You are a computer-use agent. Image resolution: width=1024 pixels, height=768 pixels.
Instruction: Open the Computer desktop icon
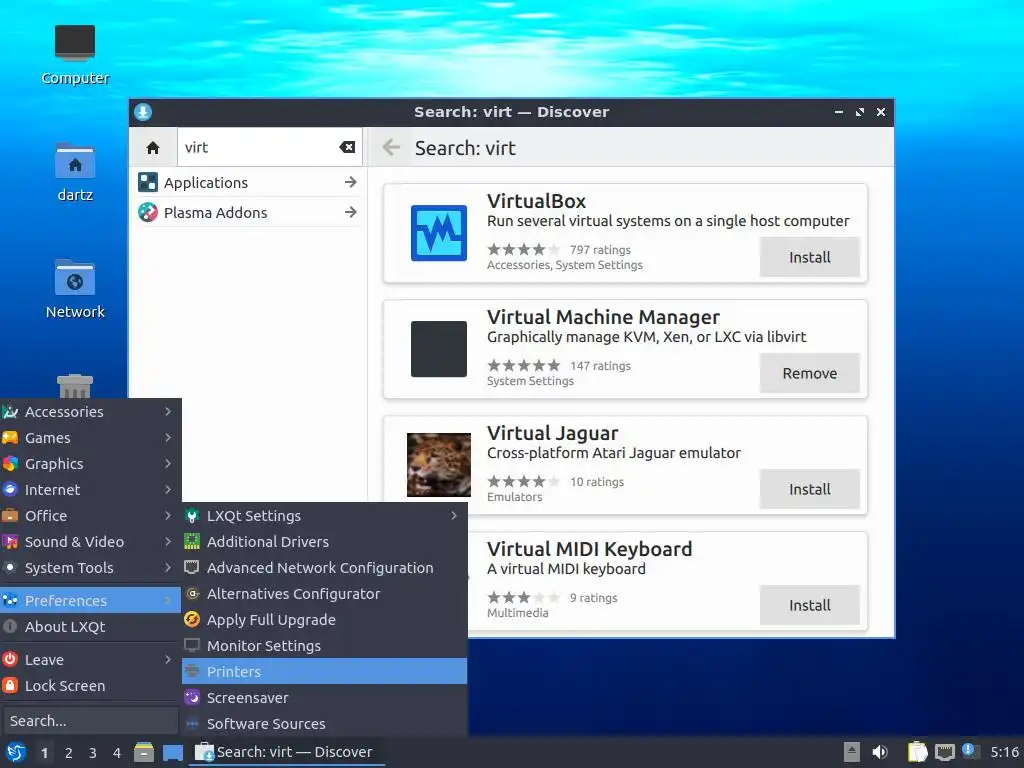[x=75, y=43]
